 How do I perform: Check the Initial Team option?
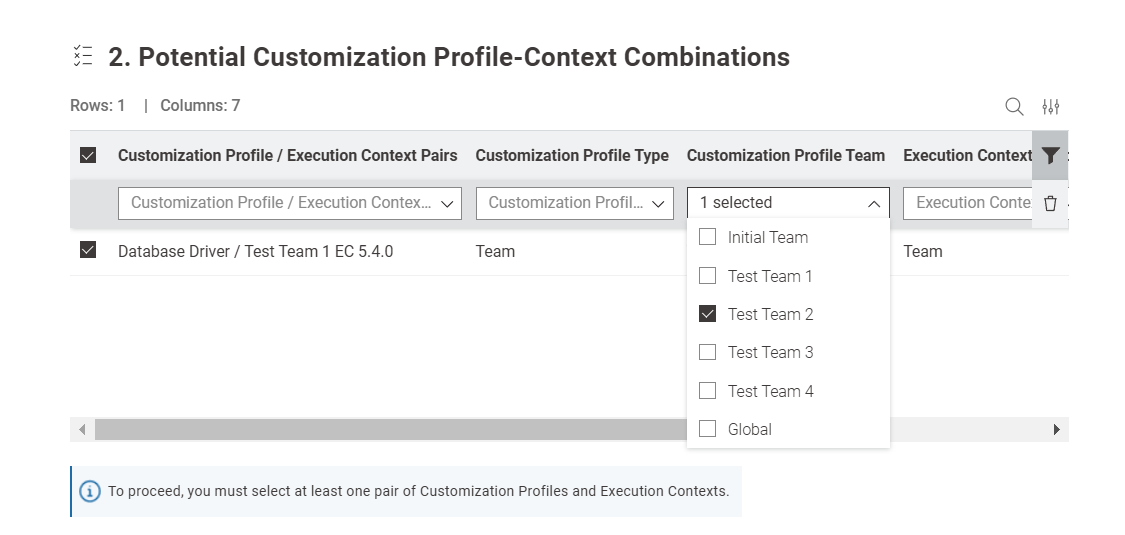tap(708, 237)
